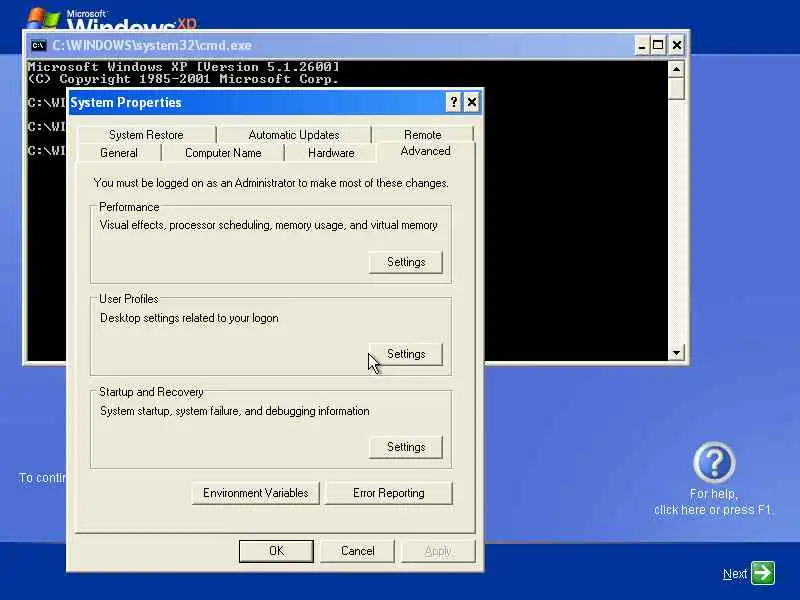Confirm System Properties with OK
800x600 pixels.
[277, 551]
